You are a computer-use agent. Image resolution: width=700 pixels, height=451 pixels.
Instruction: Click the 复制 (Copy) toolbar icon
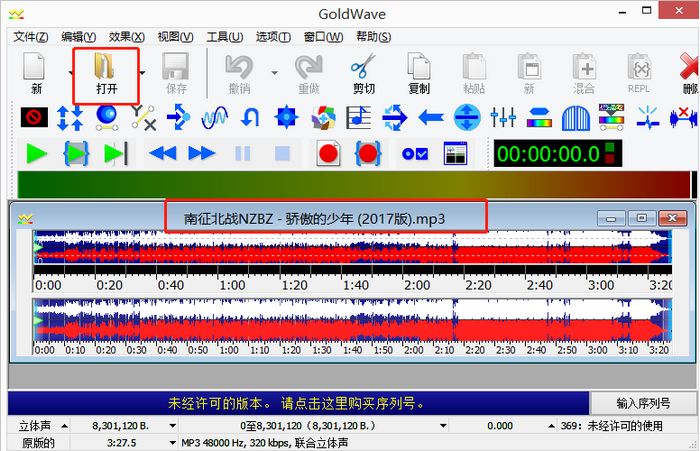(419, 73)
